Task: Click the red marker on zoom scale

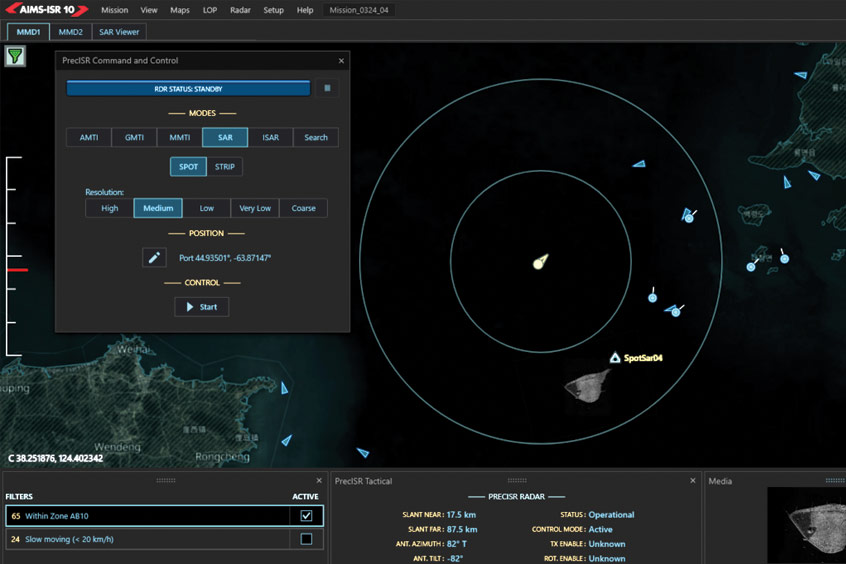Action: pyautogui.click(x=17, y=270)
